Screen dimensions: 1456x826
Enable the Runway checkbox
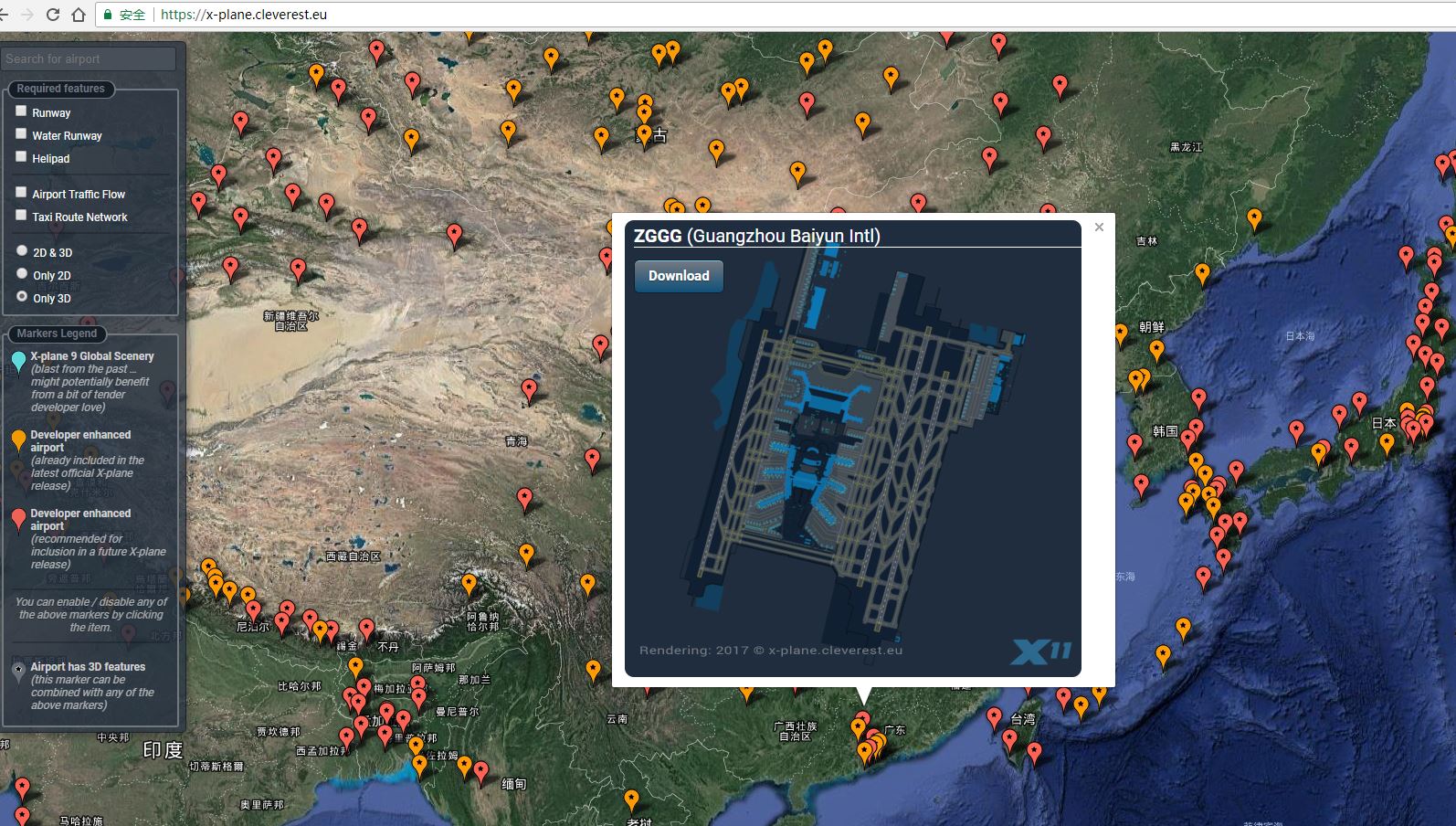coord(21,111)
